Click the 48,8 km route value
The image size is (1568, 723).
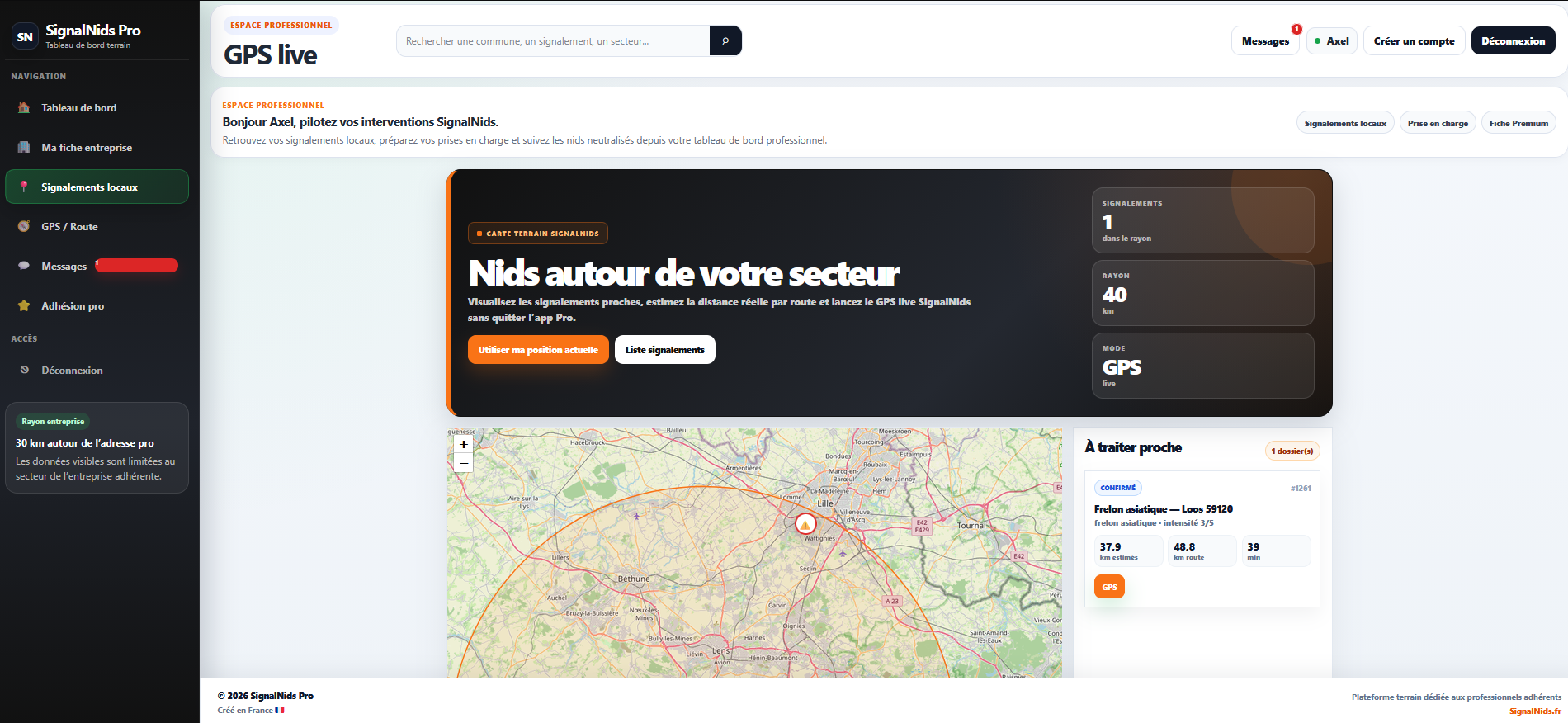pyautogui.click(x=1202, y=551)
